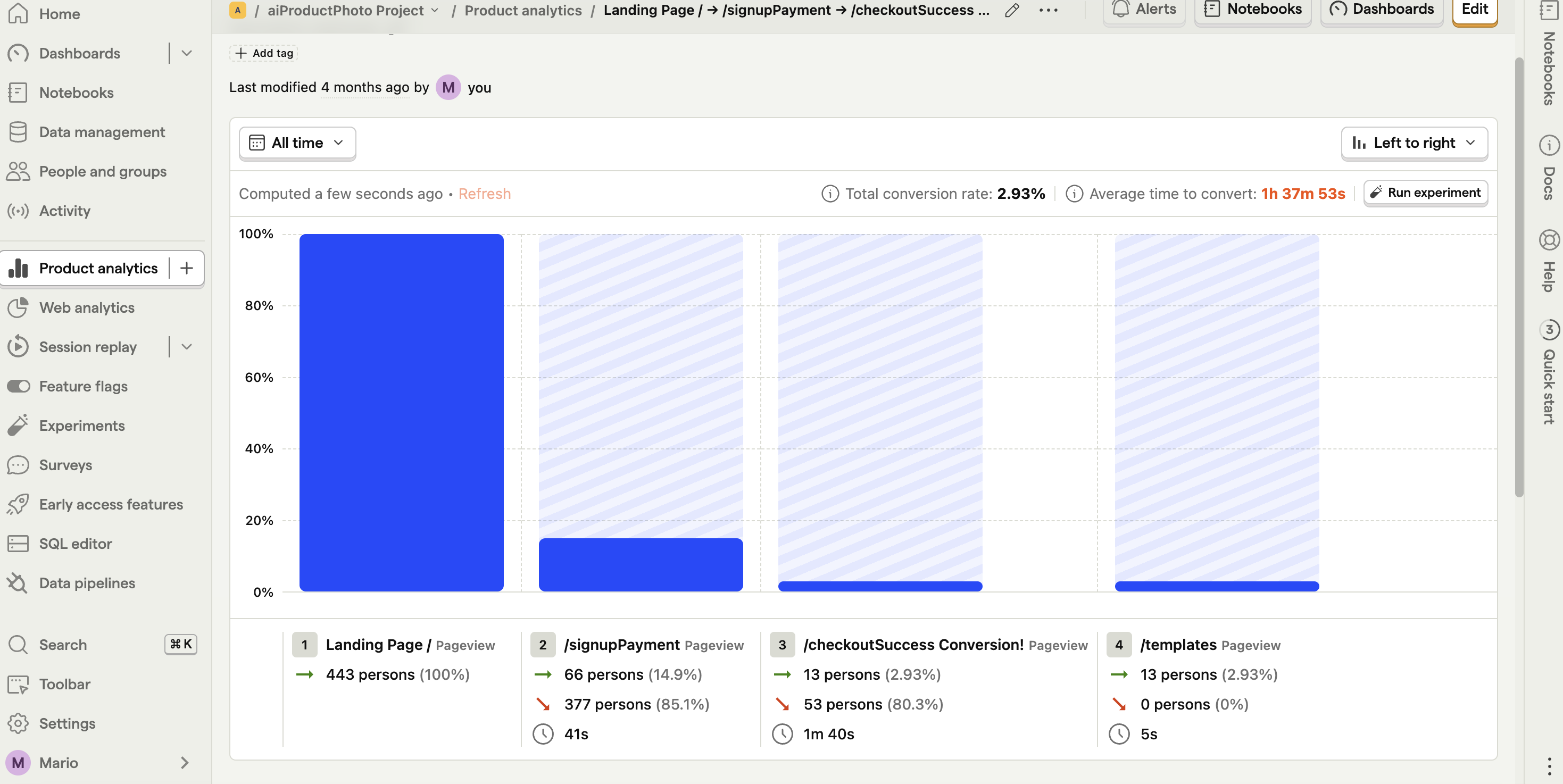
Task: Click the Refresh link
Action: click(x=484, y=194)
